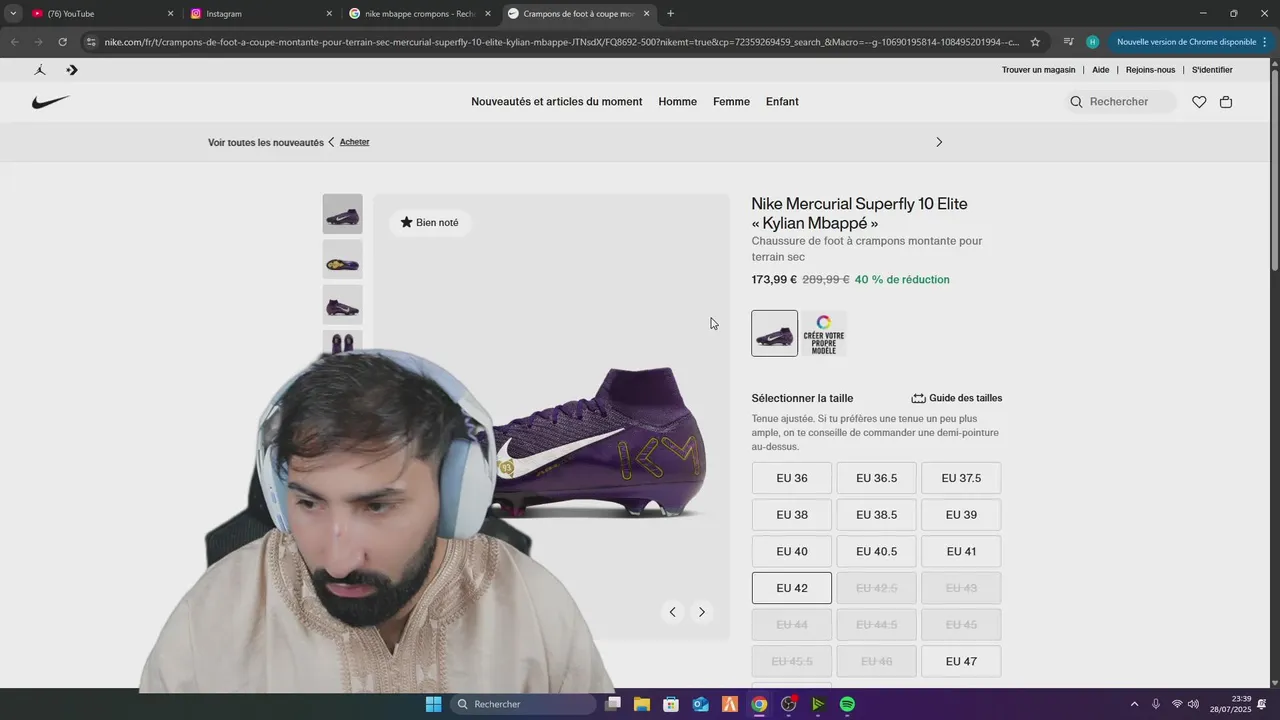
Task: Show next banner message arrow
Action: point(939,142)
